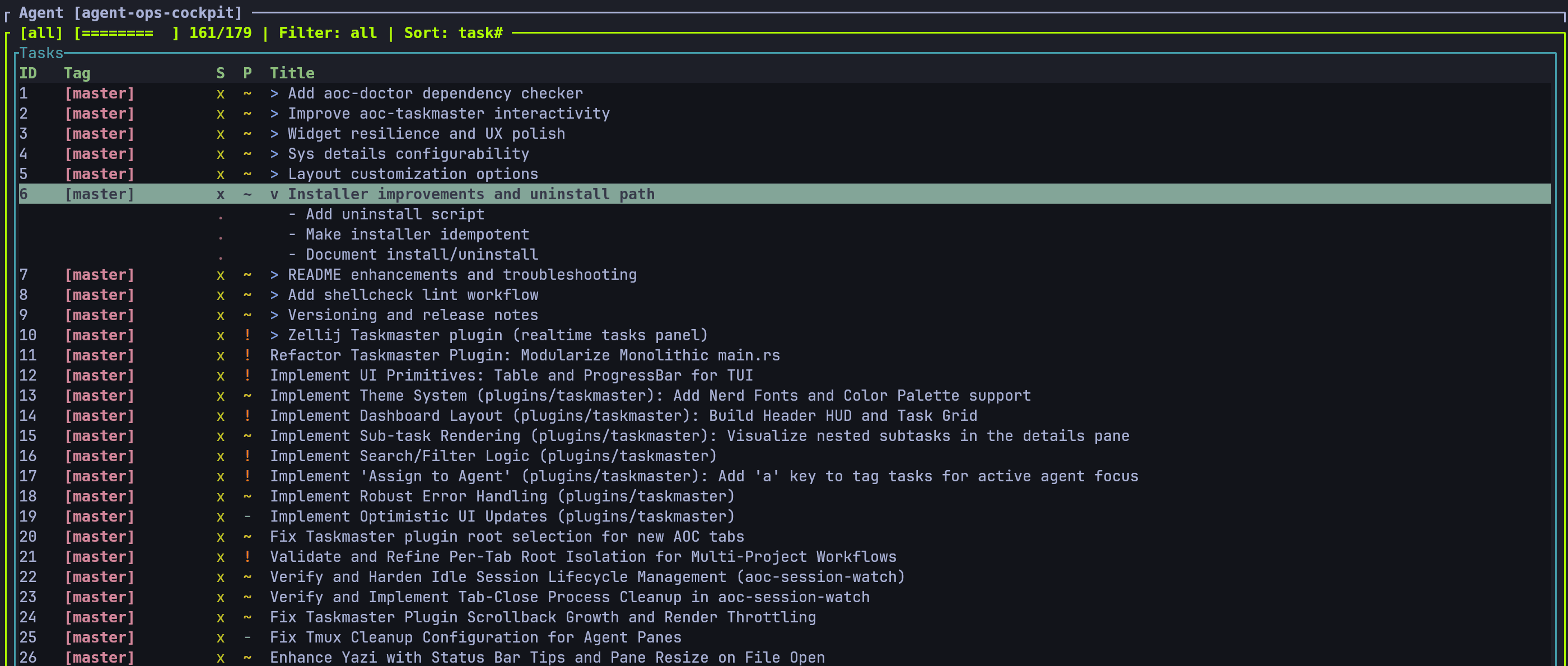Click medium priority ~ icon of task 6
This screenshot has height=666, width=1568.
[x=247, y=194]
